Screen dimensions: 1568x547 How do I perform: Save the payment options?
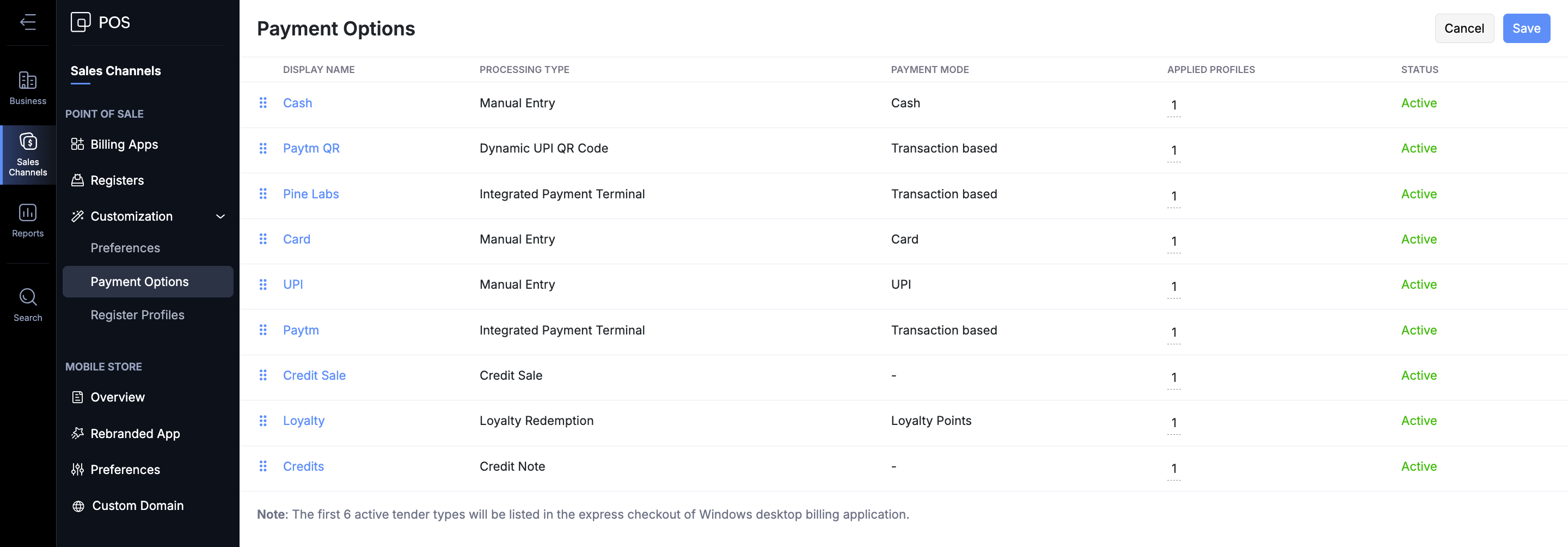[x=1526, y=29]
